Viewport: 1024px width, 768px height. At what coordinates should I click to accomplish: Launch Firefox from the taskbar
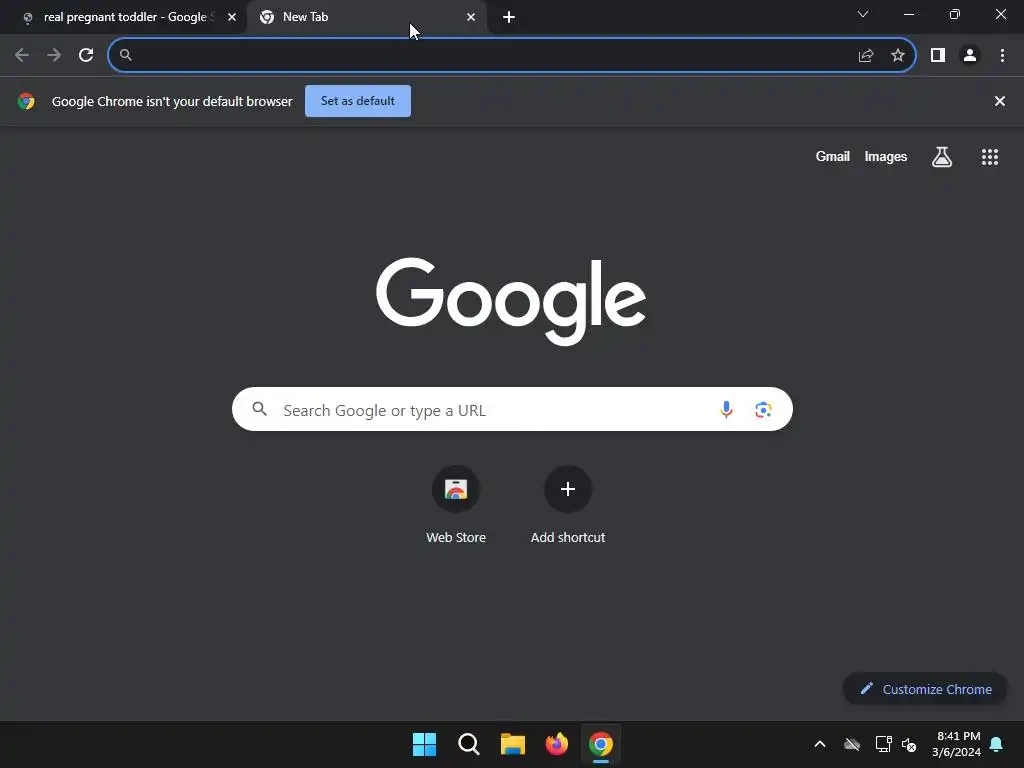[556, 744]
